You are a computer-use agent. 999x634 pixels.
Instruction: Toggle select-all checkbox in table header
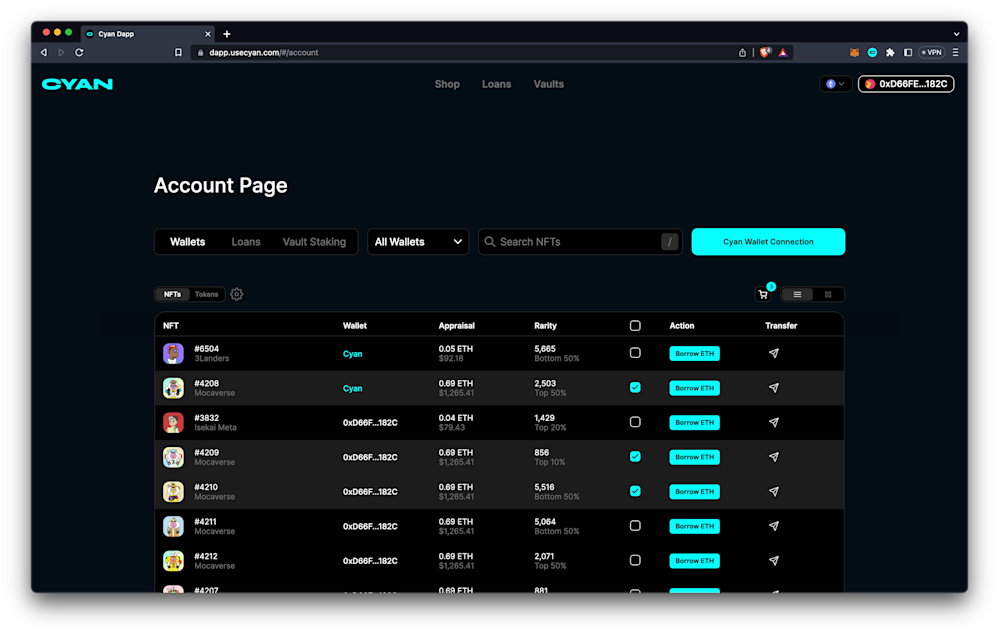click(635, 326)
